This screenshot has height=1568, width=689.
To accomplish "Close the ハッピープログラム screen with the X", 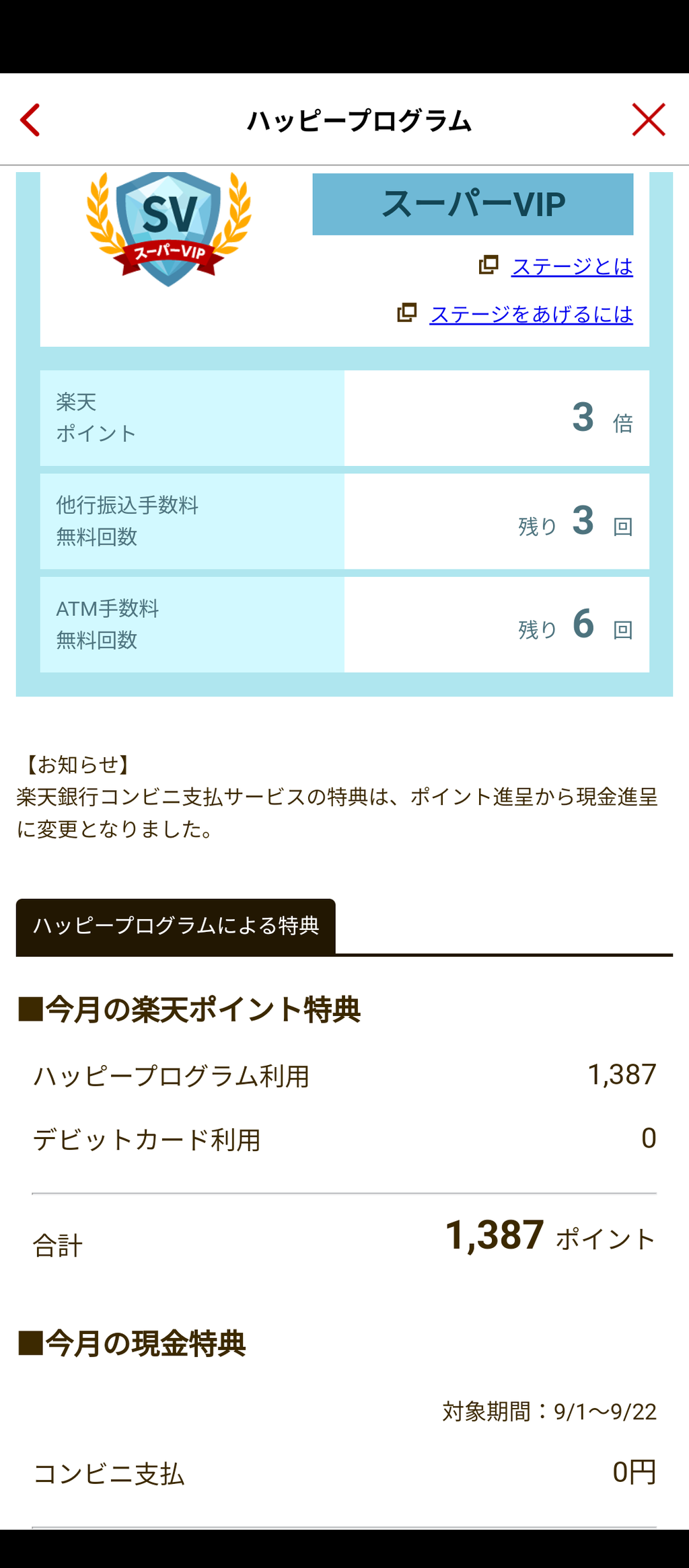I will click(648, 120).
